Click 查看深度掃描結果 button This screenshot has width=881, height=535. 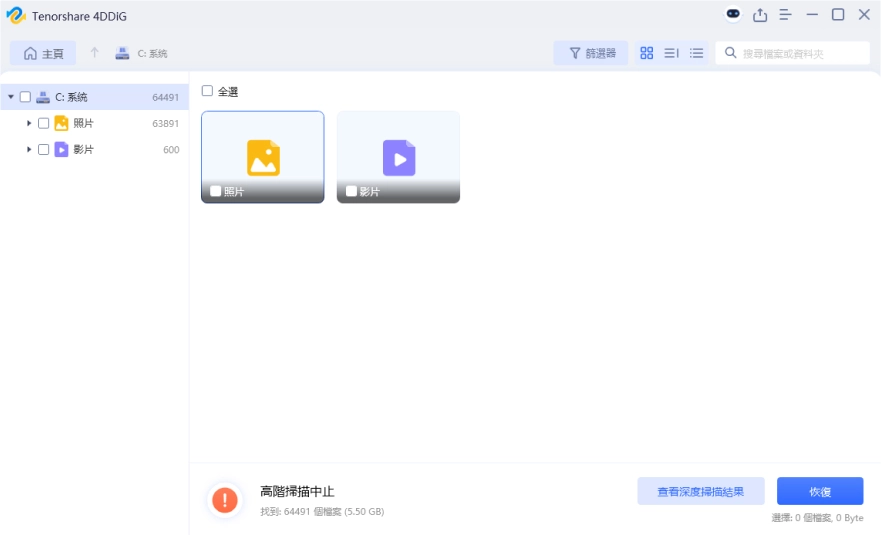point(701,492)
